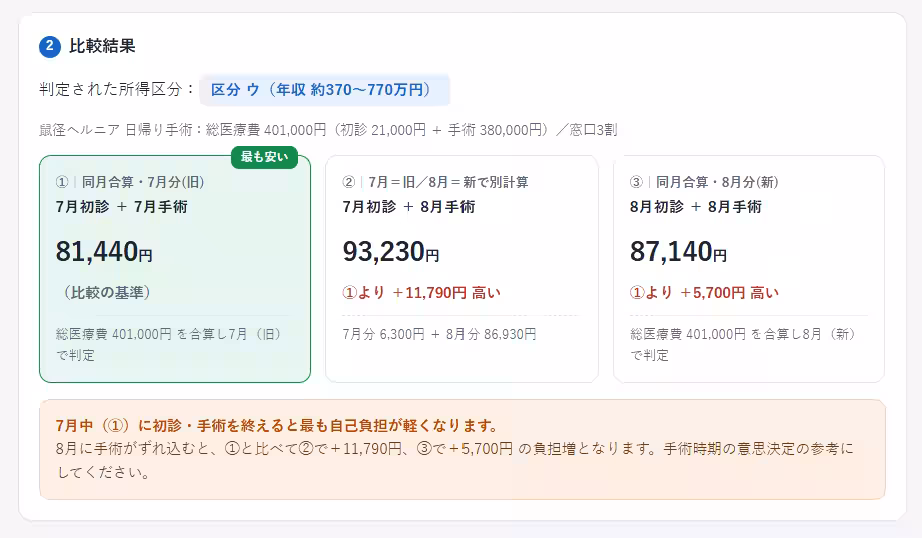Click the 最も安い green badge
Image resolution: width=922 pixels, height=538 pixels.
tap(264, 156)
